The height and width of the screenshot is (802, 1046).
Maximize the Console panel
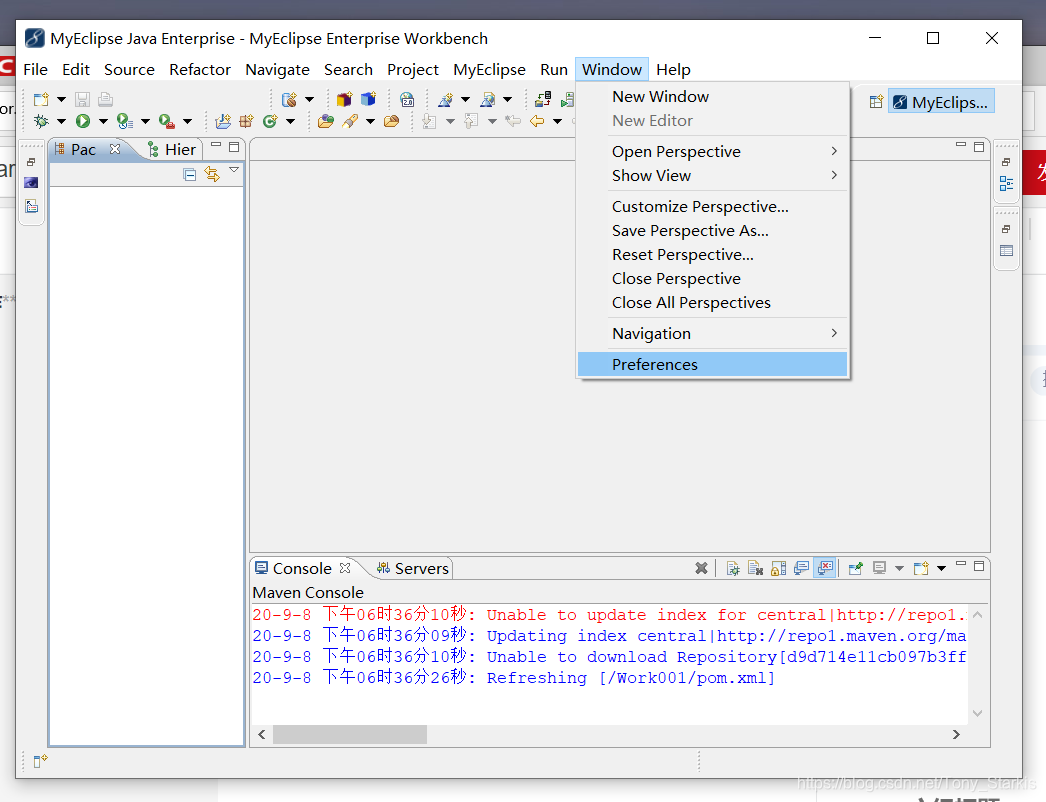click(x=979, y=566)
